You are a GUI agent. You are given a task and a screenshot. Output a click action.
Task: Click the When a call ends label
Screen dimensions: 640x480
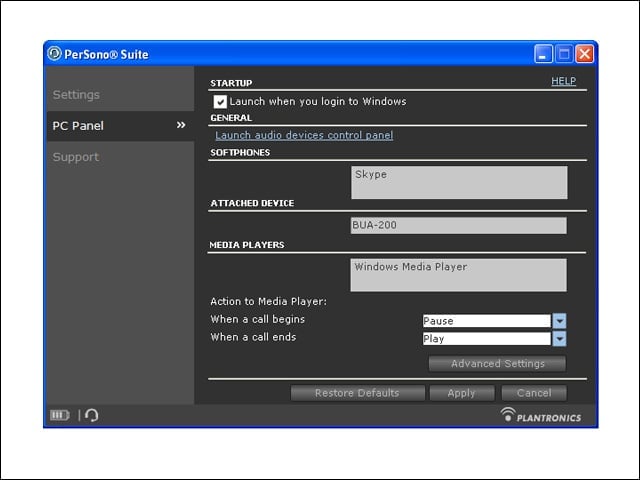pos(253,337)
